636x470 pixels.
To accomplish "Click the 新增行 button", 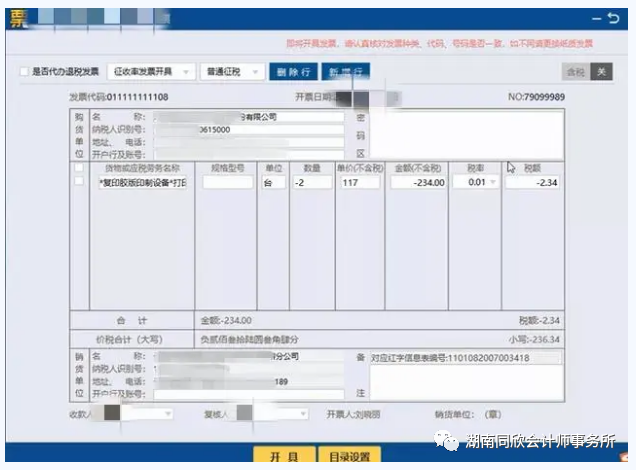I will (346, 72).
